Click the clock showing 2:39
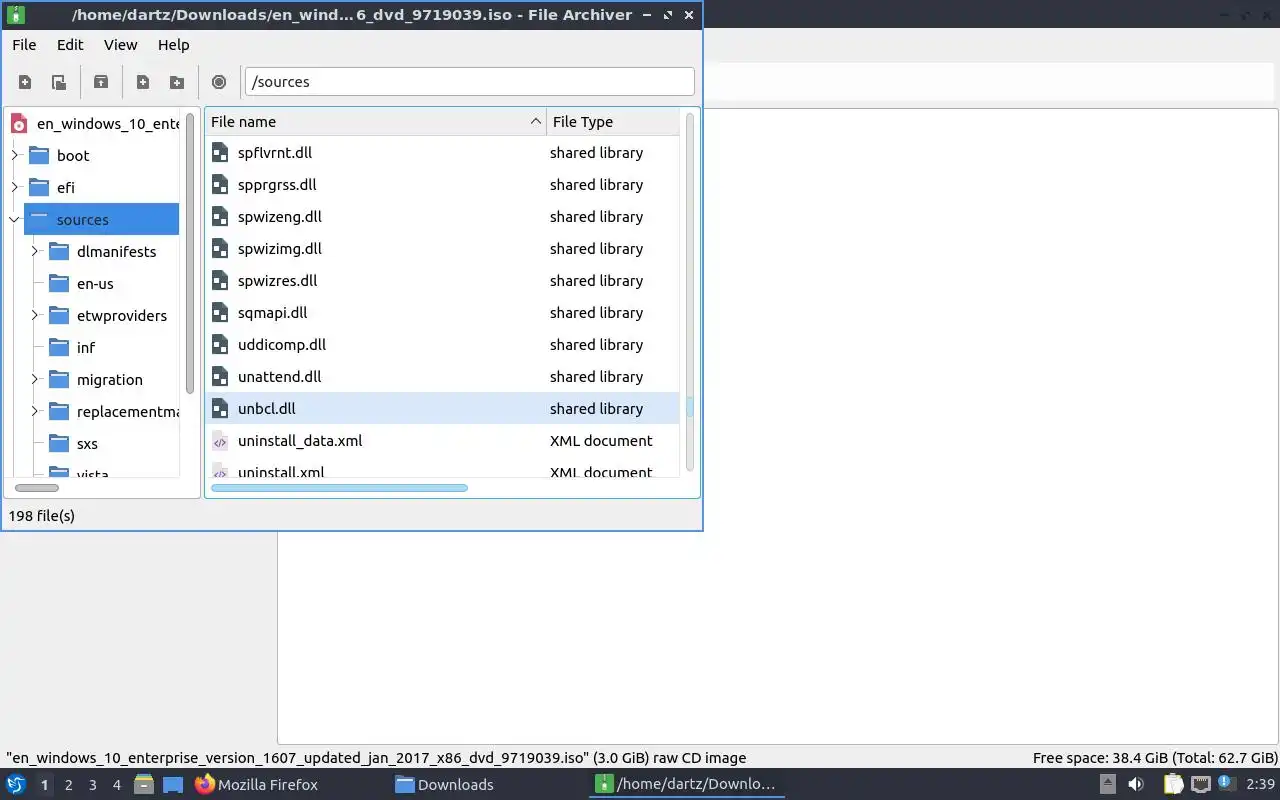The width and height of the screenshot is (1280, 800). 1259,785
